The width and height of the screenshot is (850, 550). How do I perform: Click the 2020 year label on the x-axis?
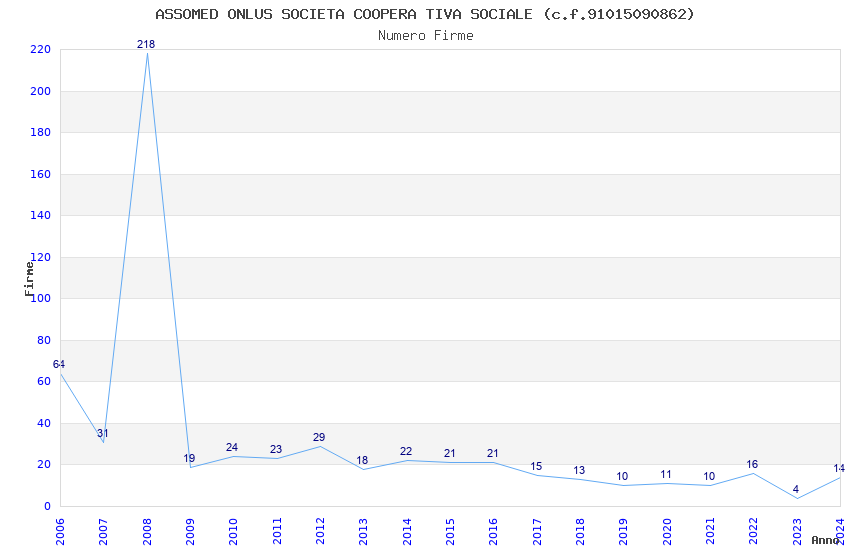tap(667, 532)
